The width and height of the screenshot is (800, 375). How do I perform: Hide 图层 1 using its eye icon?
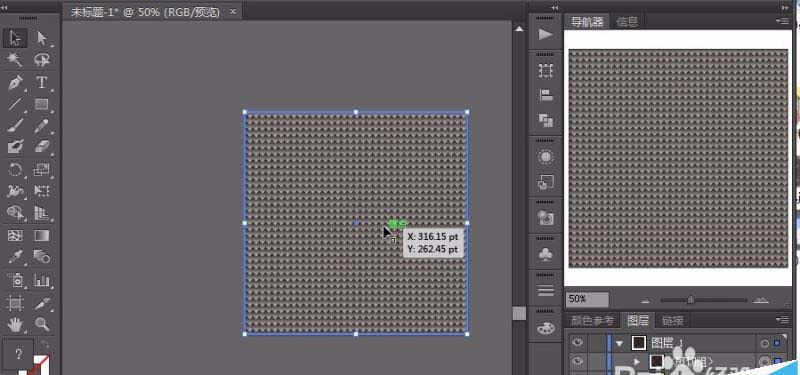click(577, 343)
